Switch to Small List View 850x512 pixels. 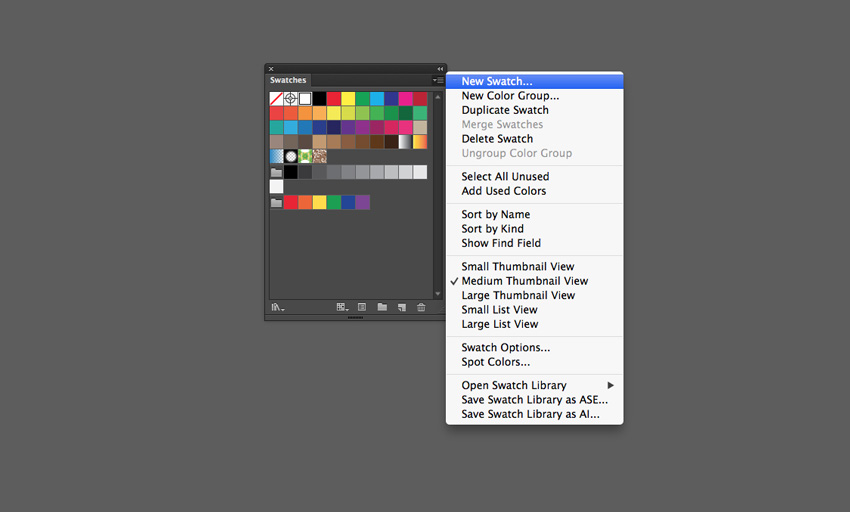pos(535,310)
